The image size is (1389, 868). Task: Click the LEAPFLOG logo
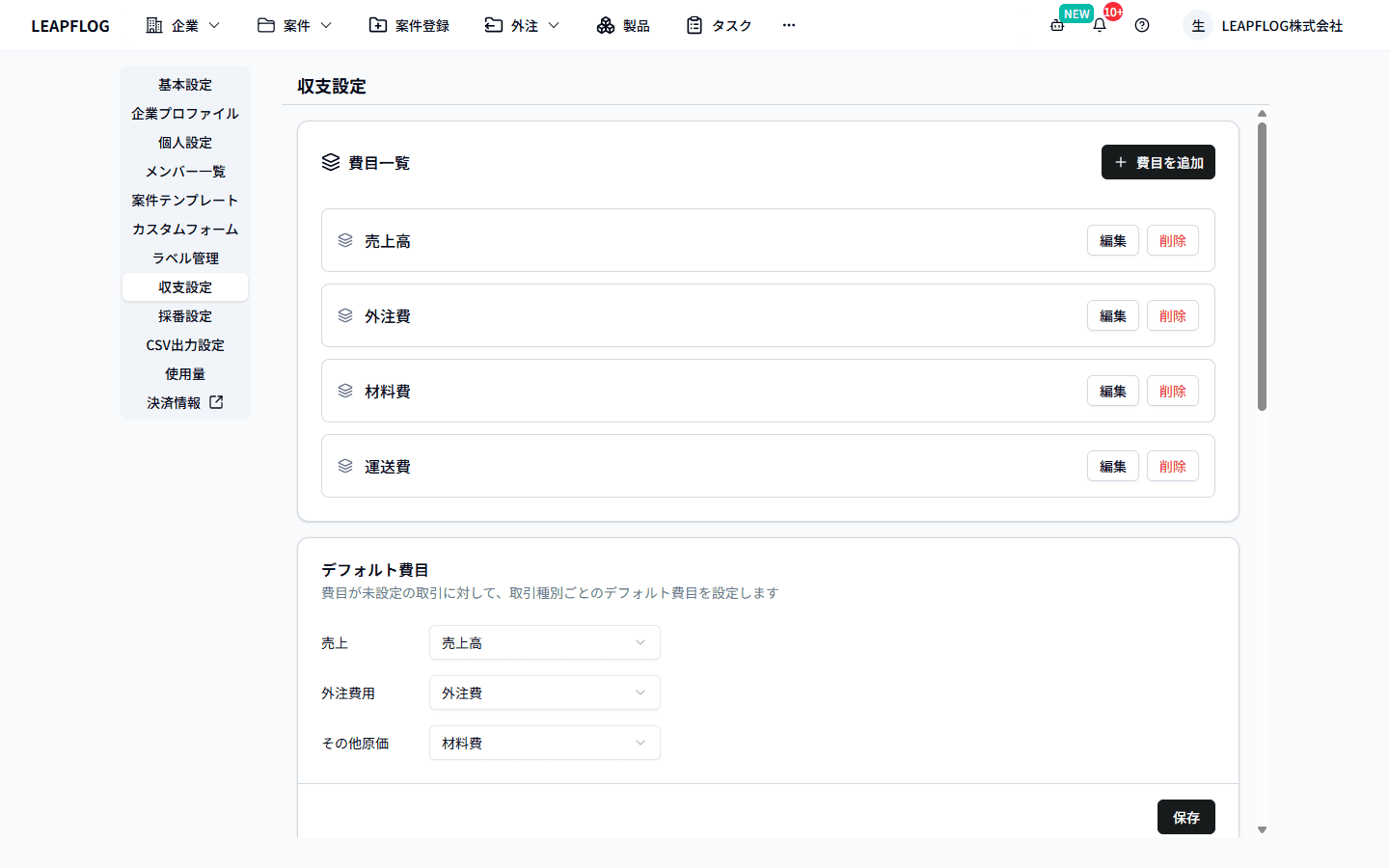click(x=70, y=26)
